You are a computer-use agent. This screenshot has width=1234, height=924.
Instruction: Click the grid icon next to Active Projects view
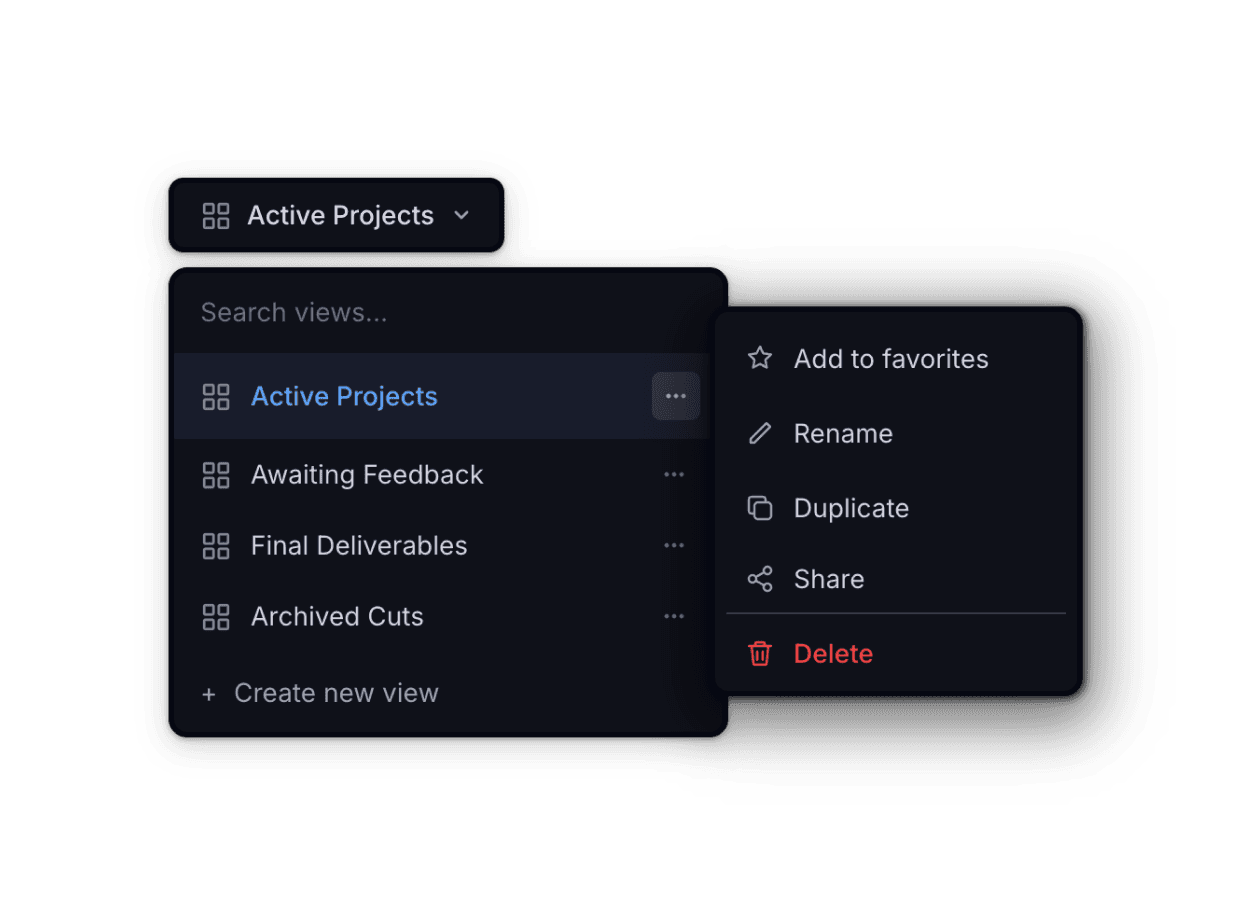(x=215, y=396)
